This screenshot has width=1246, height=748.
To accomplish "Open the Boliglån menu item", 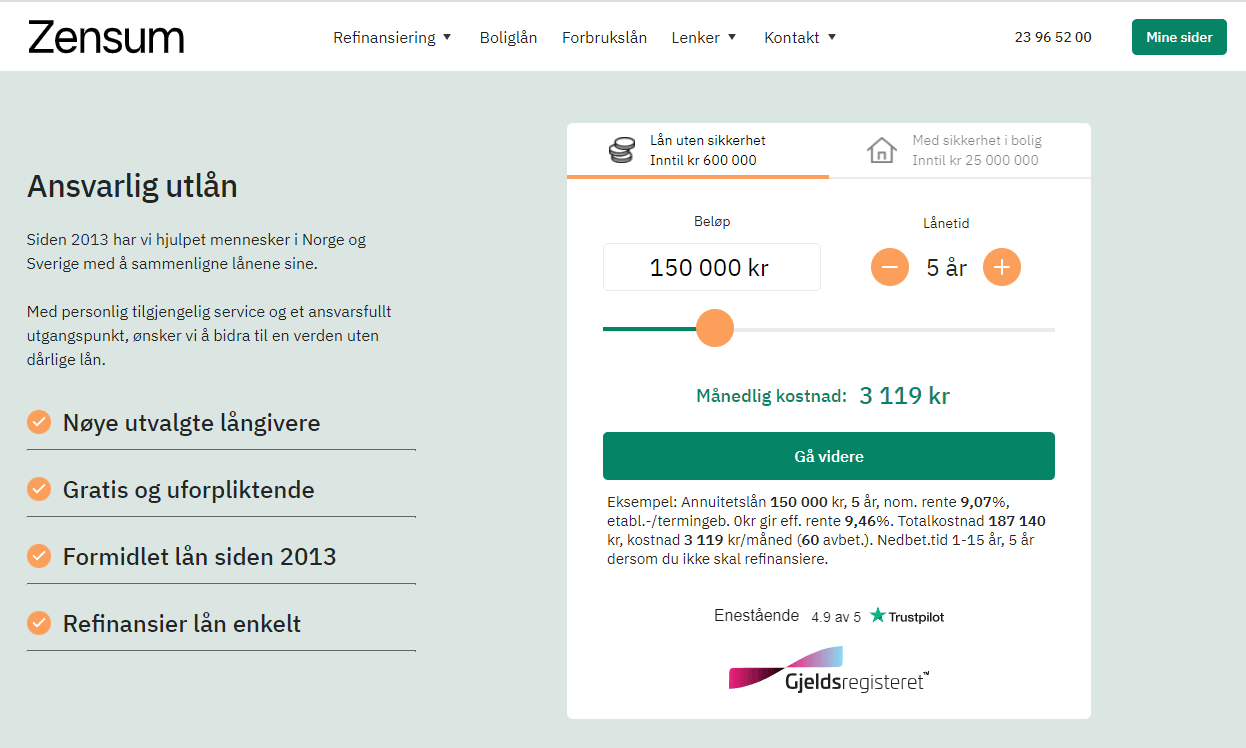I will (508, 37).
